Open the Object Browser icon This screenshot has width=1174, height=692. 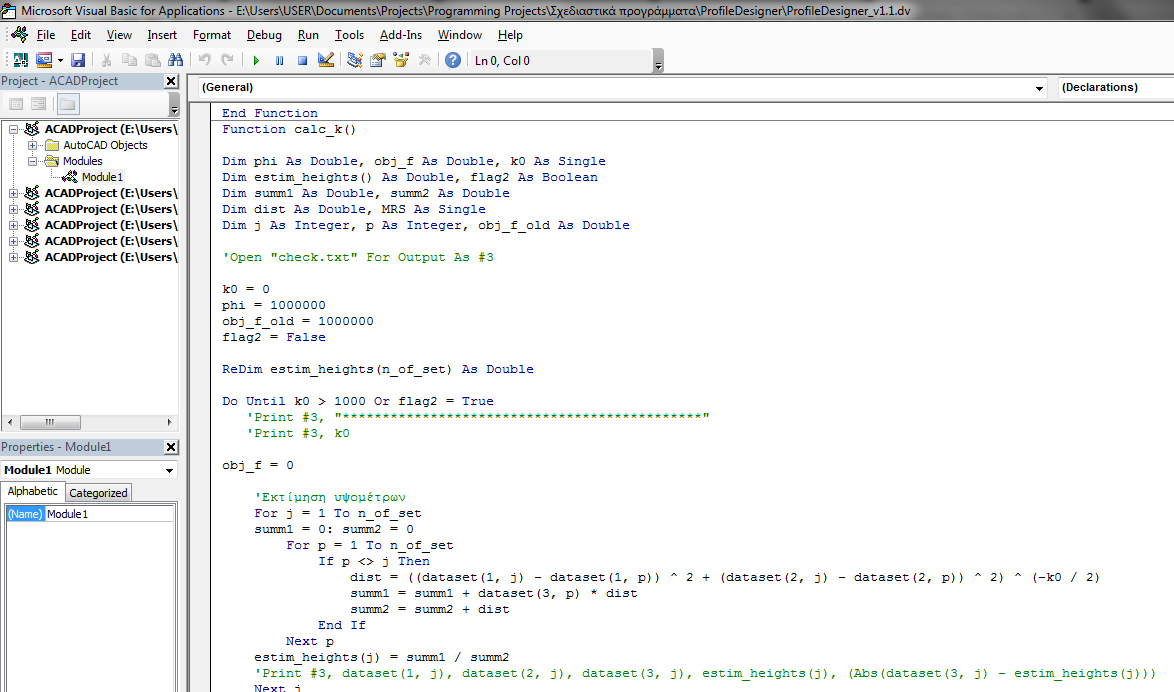click(401, 60)
